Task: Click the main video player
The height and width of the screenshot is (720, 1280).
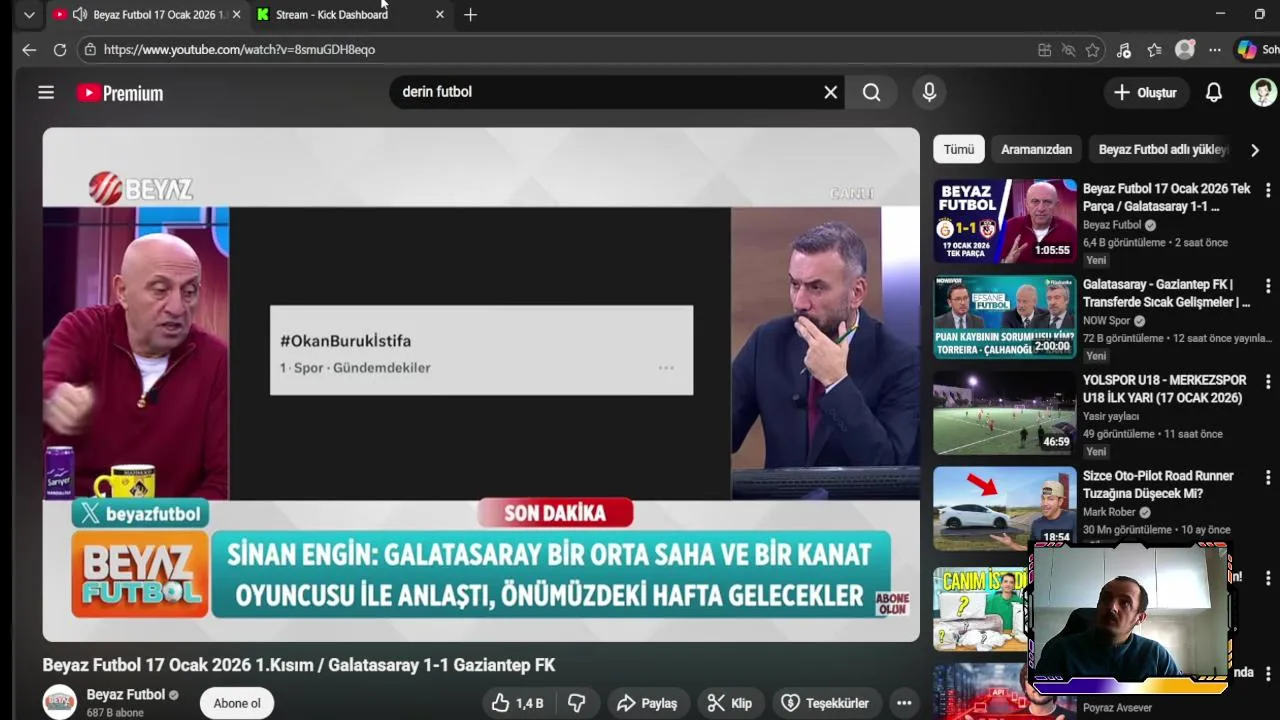Action: (x=481, y=384)
